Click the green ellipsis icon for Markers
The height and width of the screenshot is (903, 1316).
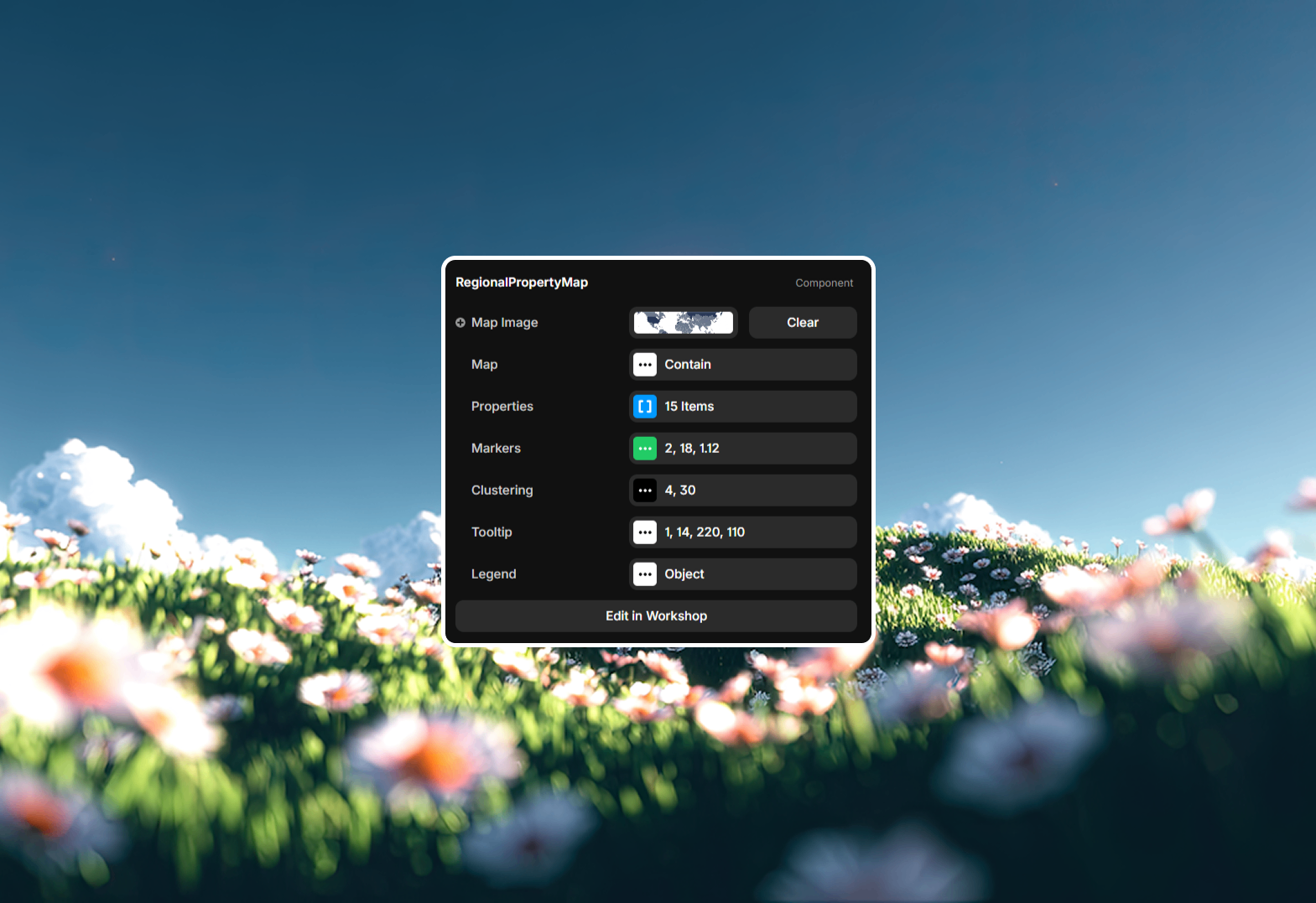coord(644,449)
